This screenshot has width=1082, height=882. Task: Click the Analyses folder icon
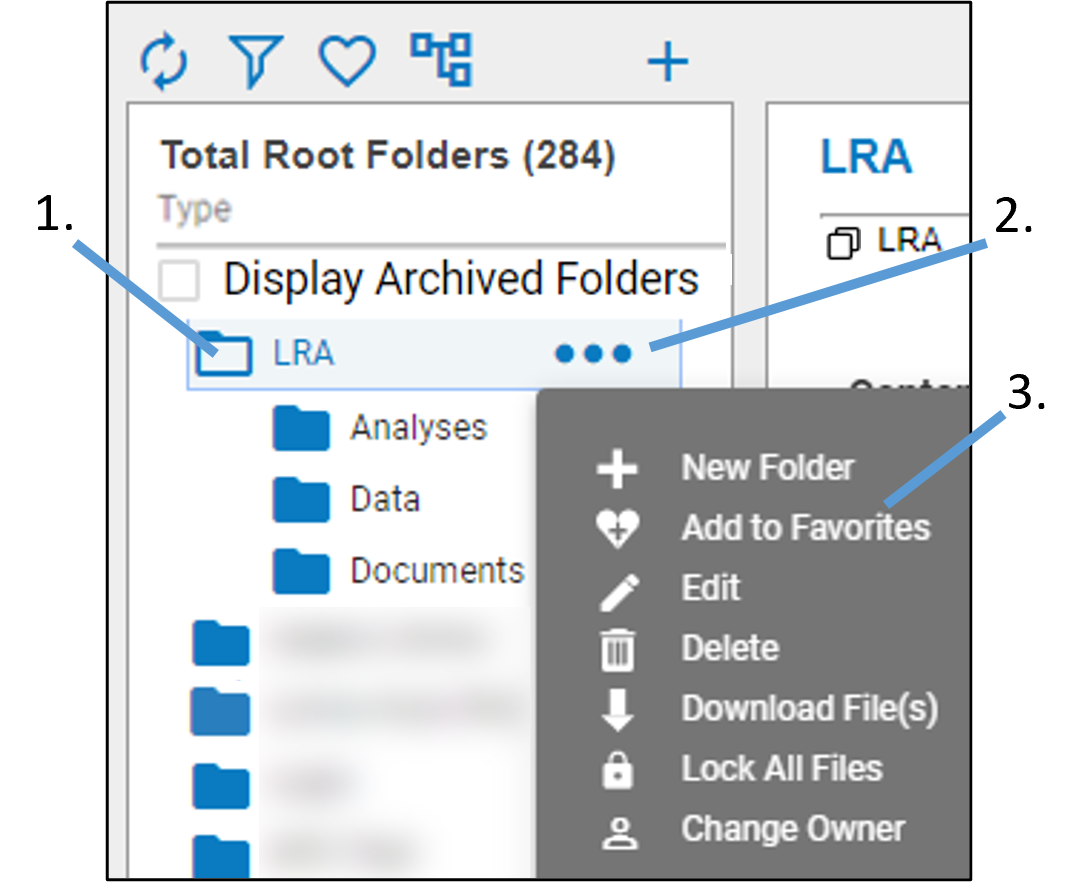301,429
